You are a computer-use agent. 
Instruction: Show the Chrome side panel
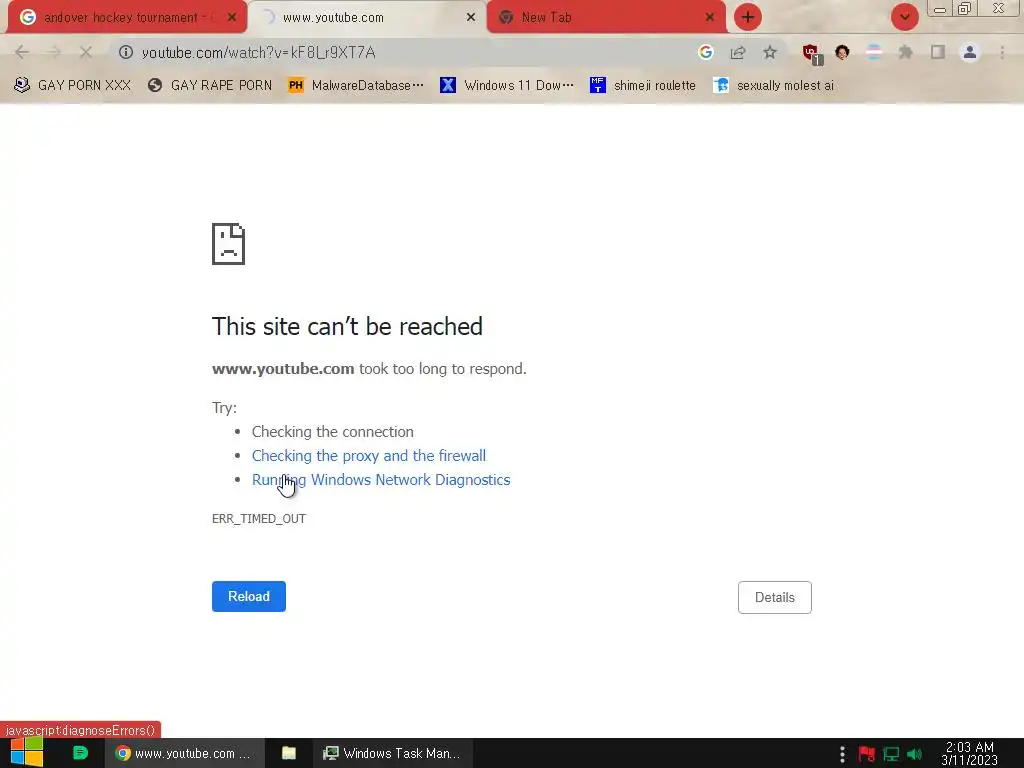coord(938,52)
